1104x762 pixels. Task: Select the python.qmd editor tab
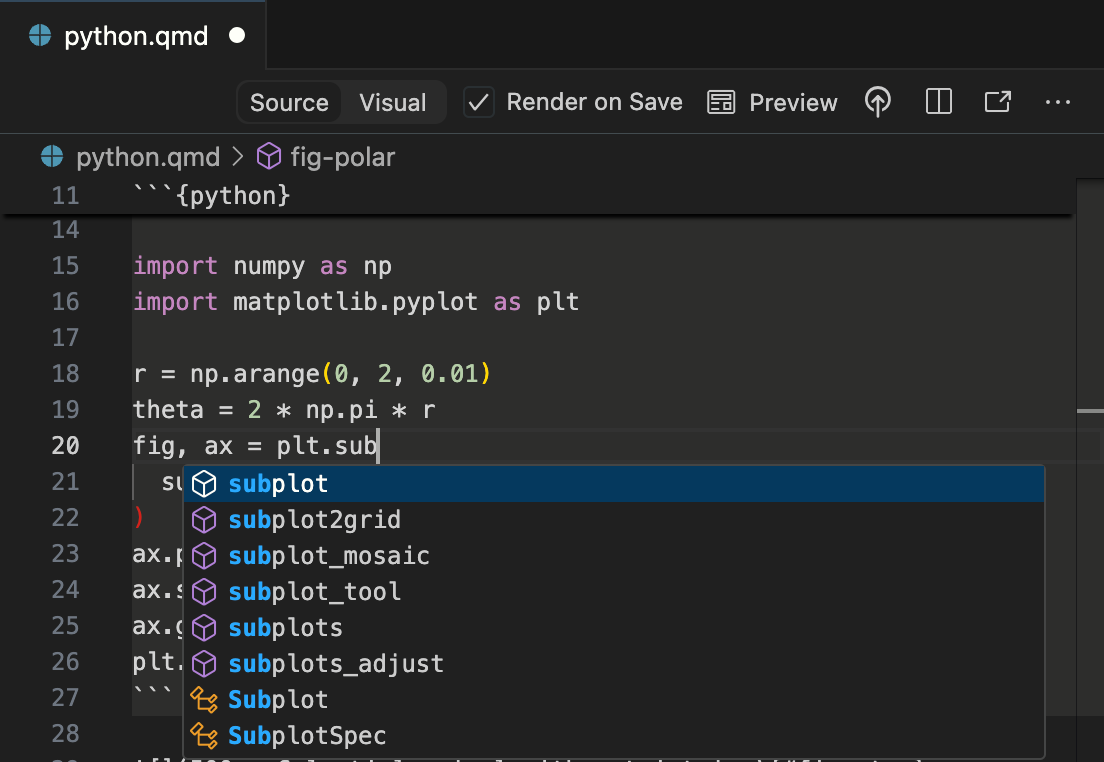pyautogui.click(x=135, y=35)
